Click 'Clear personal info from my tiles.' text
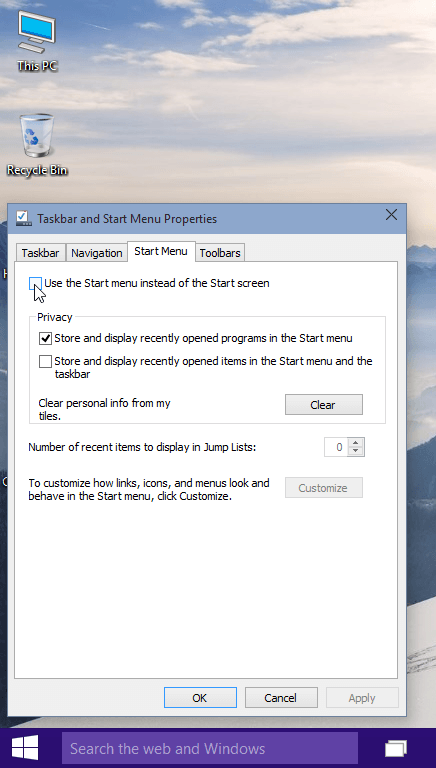This screenshot has height=768, width=436. click(x=104, y=410)
